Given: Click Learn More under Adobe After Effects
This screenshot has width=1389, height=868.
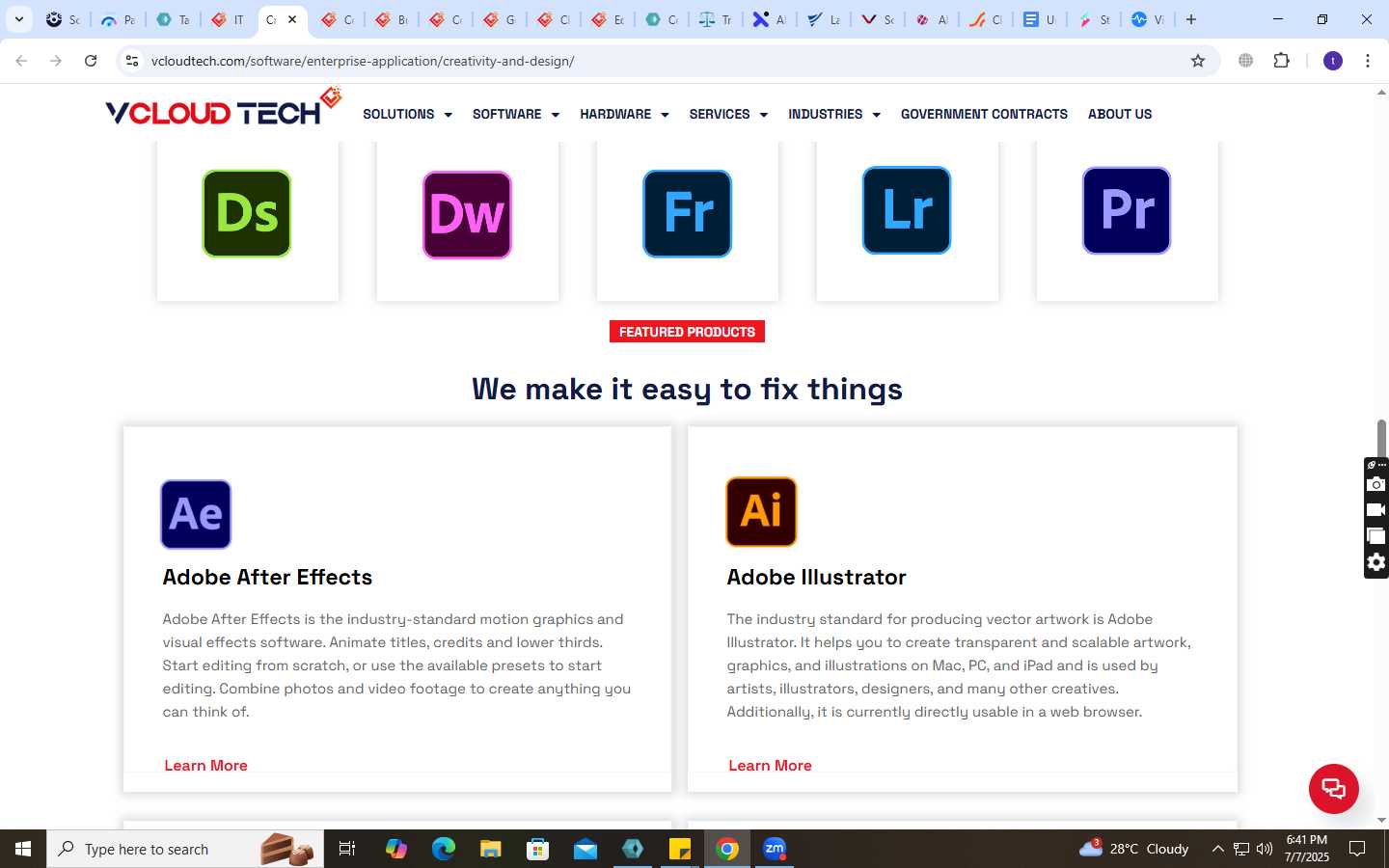Looking at the screenshot, I should point(205,765).
